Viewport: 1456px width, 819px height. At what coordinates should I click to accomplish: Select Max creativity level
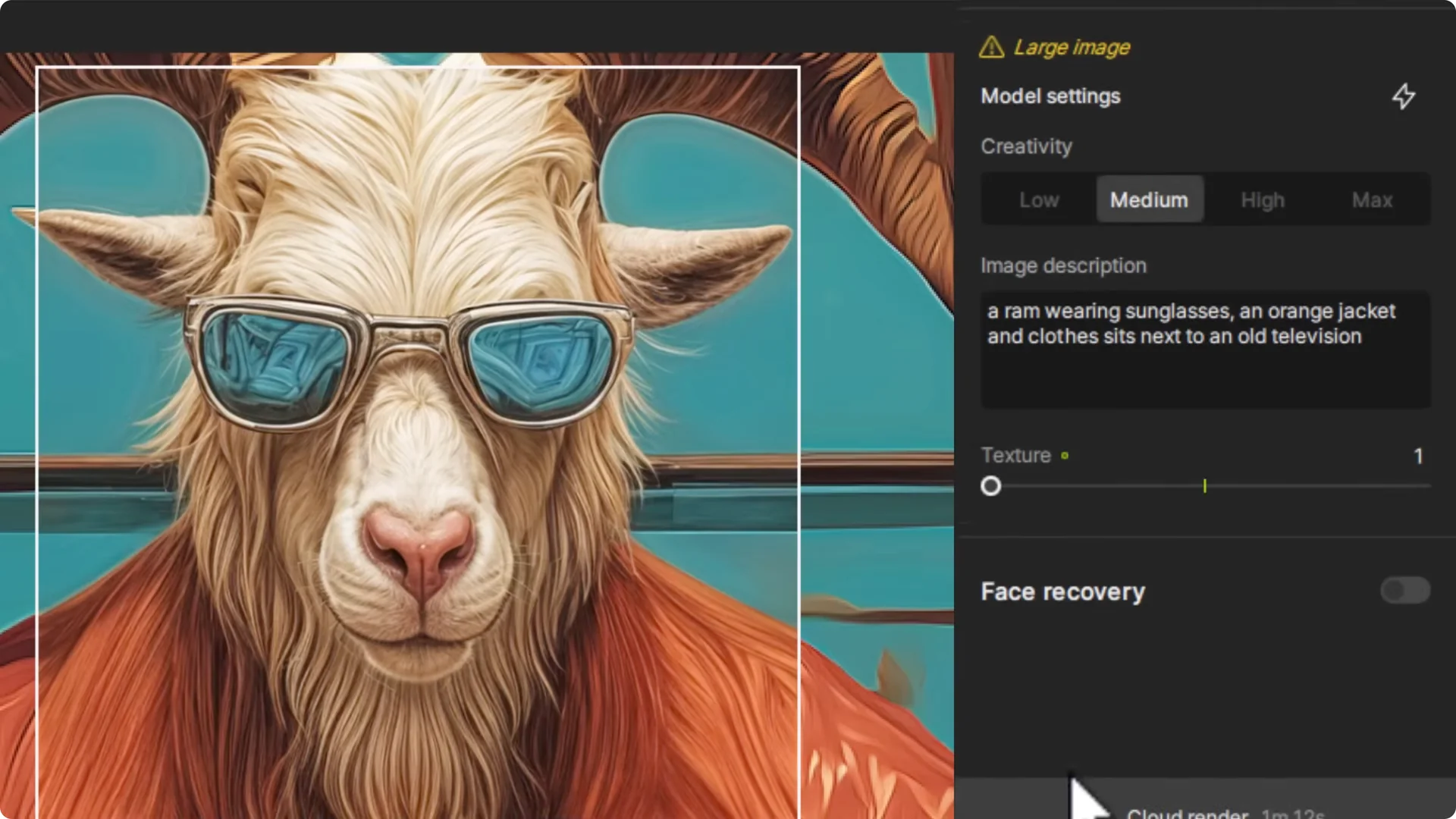1372,199
